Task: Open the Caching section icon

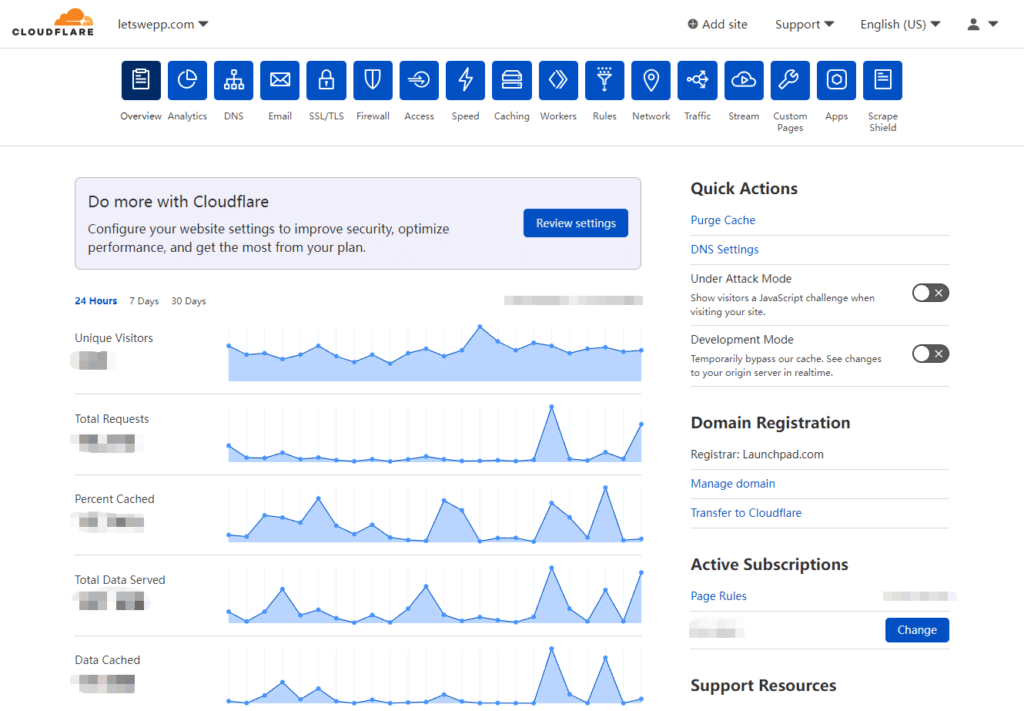Action: 511,81
